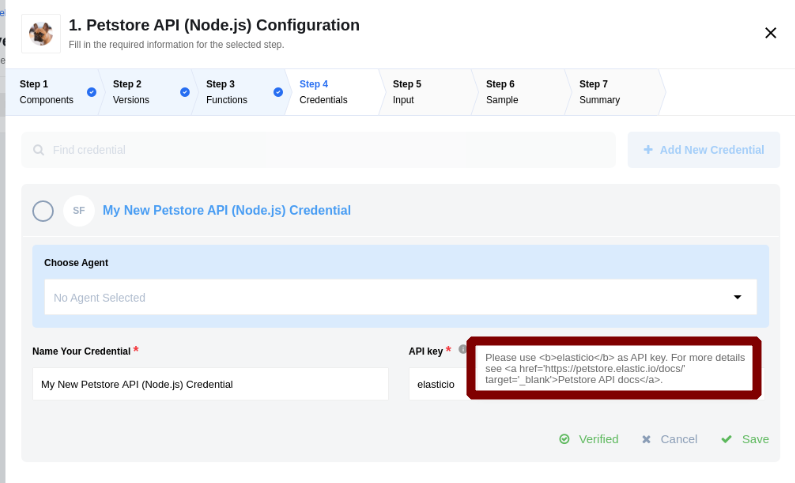
Task: Click the search magnifier icon
Action: pyautogui.click(x=38, y=150)
